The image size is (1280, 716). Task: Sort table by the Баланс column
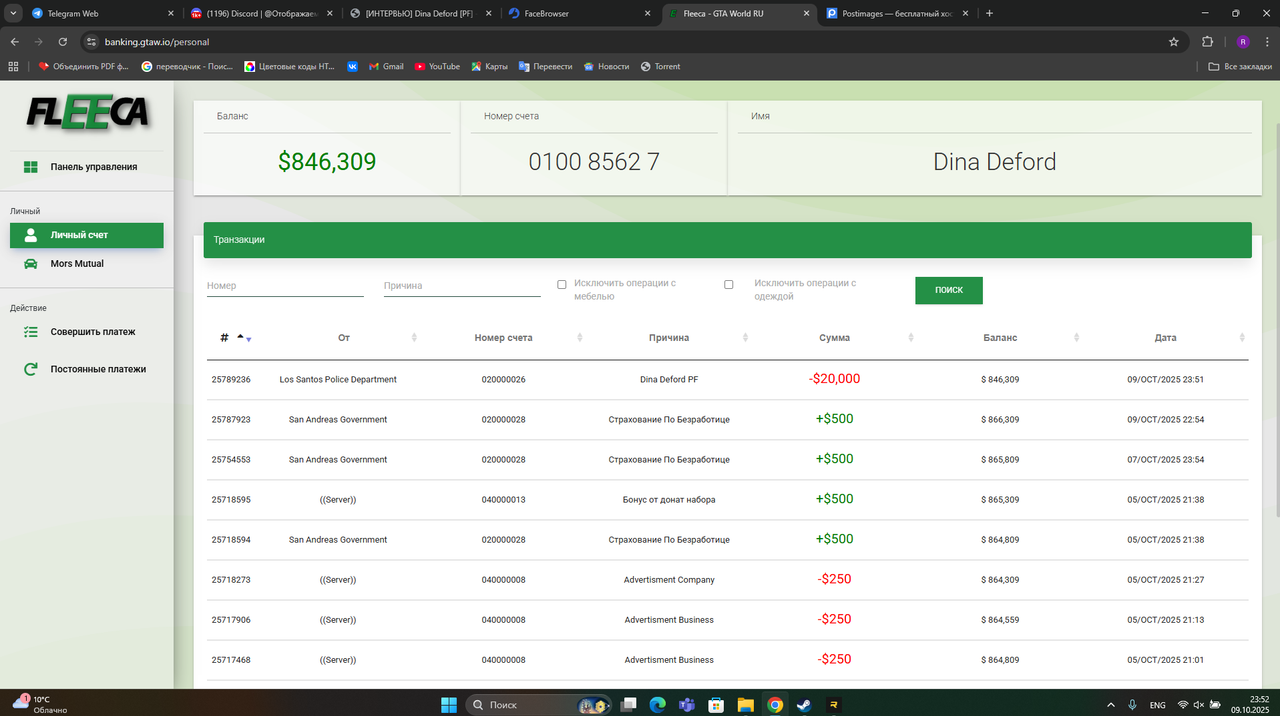point(1000,338)
